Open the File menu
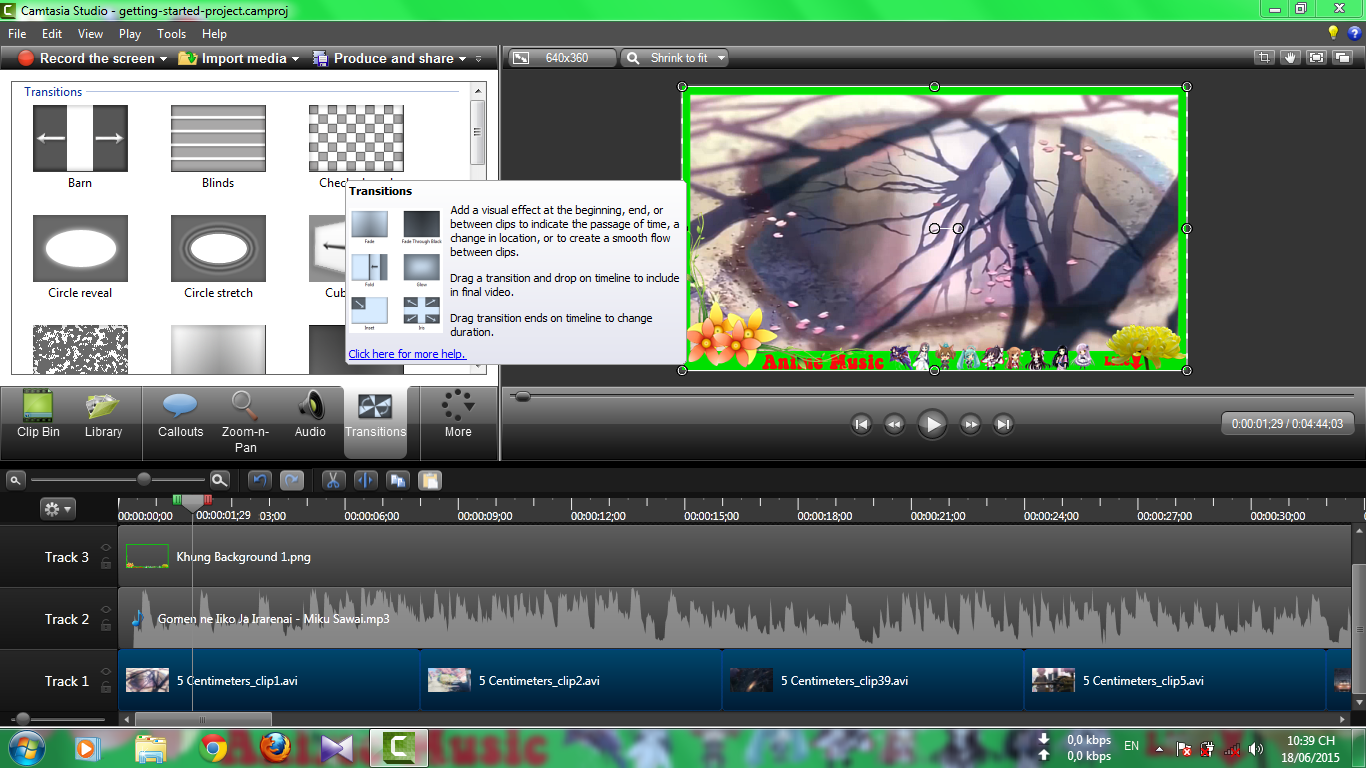 (x=17, y=34)
